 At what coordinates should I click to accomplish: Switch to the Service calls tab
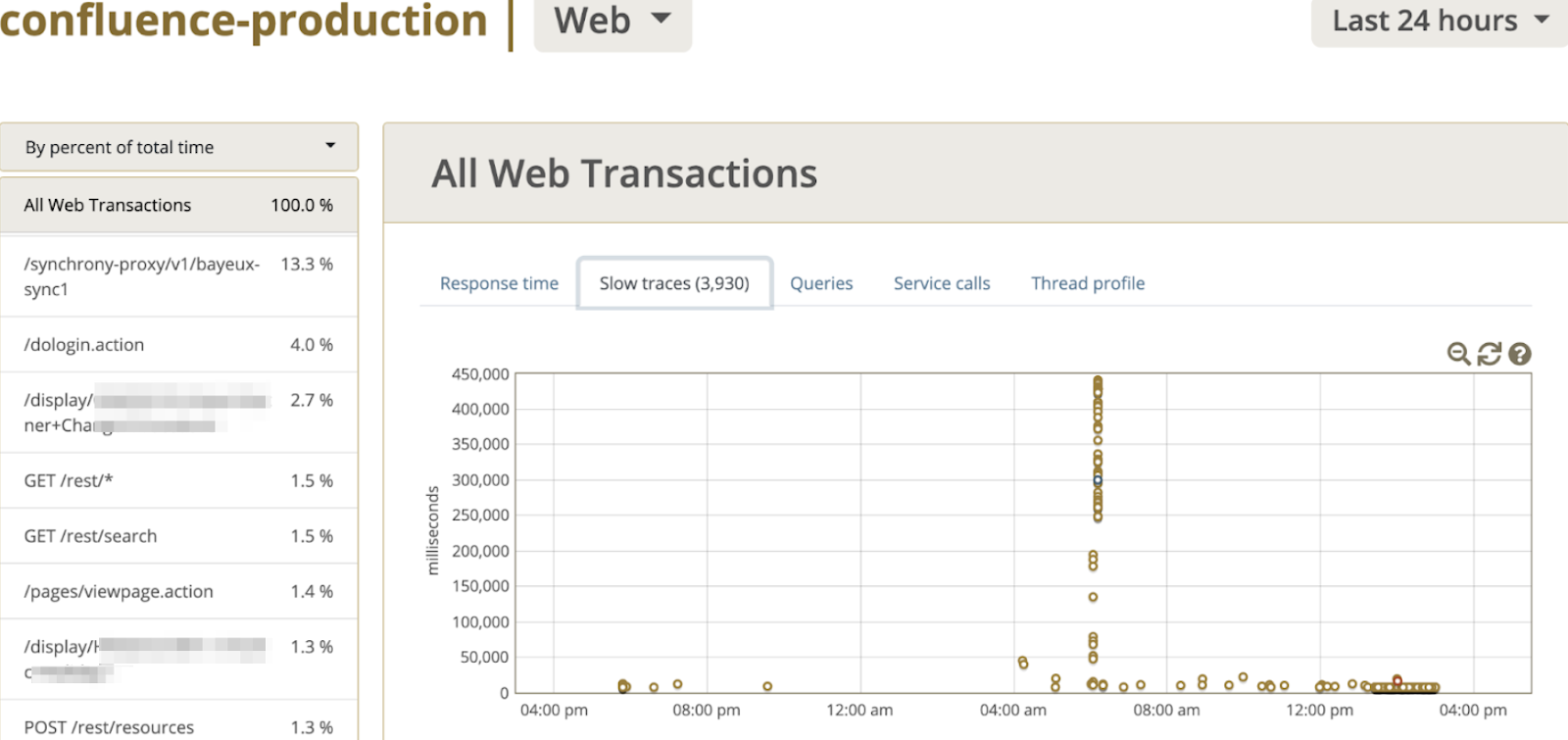[942, 283]
